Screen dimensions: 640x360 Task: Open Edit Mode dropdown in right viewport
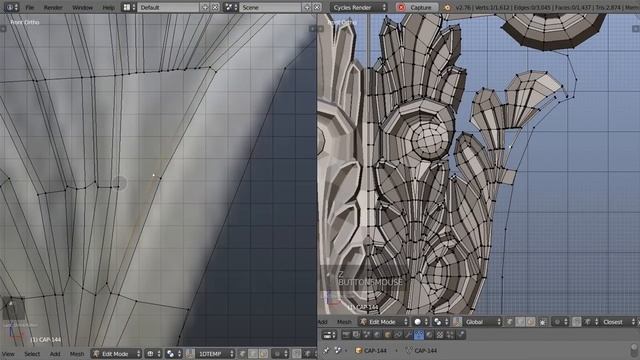click(384, 322)
